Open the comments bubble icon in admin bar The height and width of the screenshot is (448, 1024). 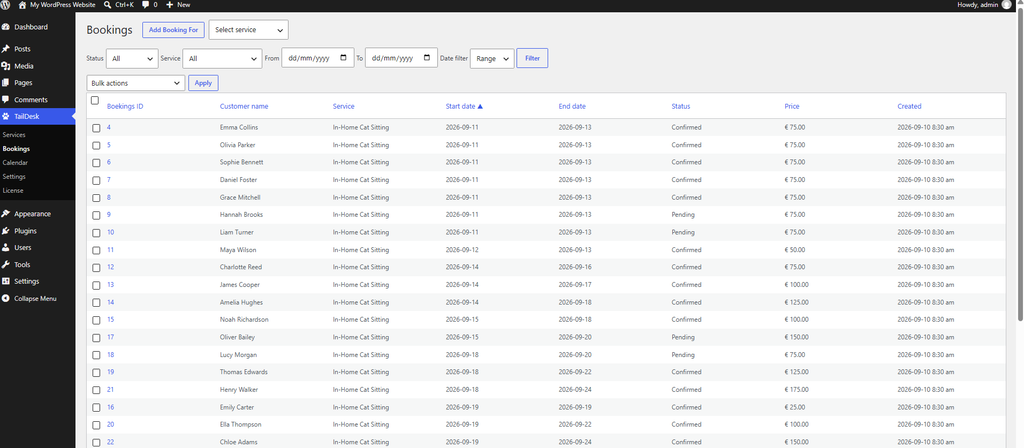[x=145, y=5]
